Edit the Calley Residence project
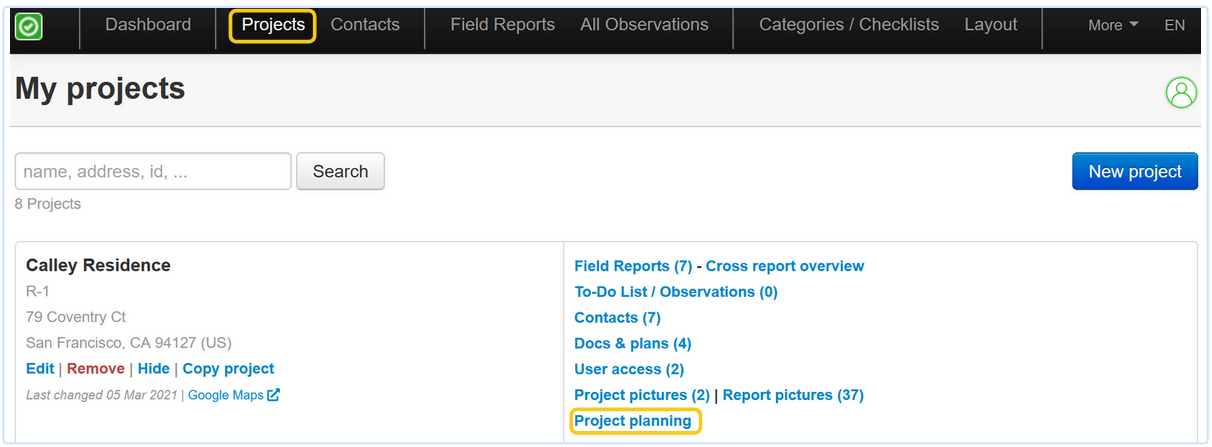Screen dimensions: 1212x447 tap(40, 369)
